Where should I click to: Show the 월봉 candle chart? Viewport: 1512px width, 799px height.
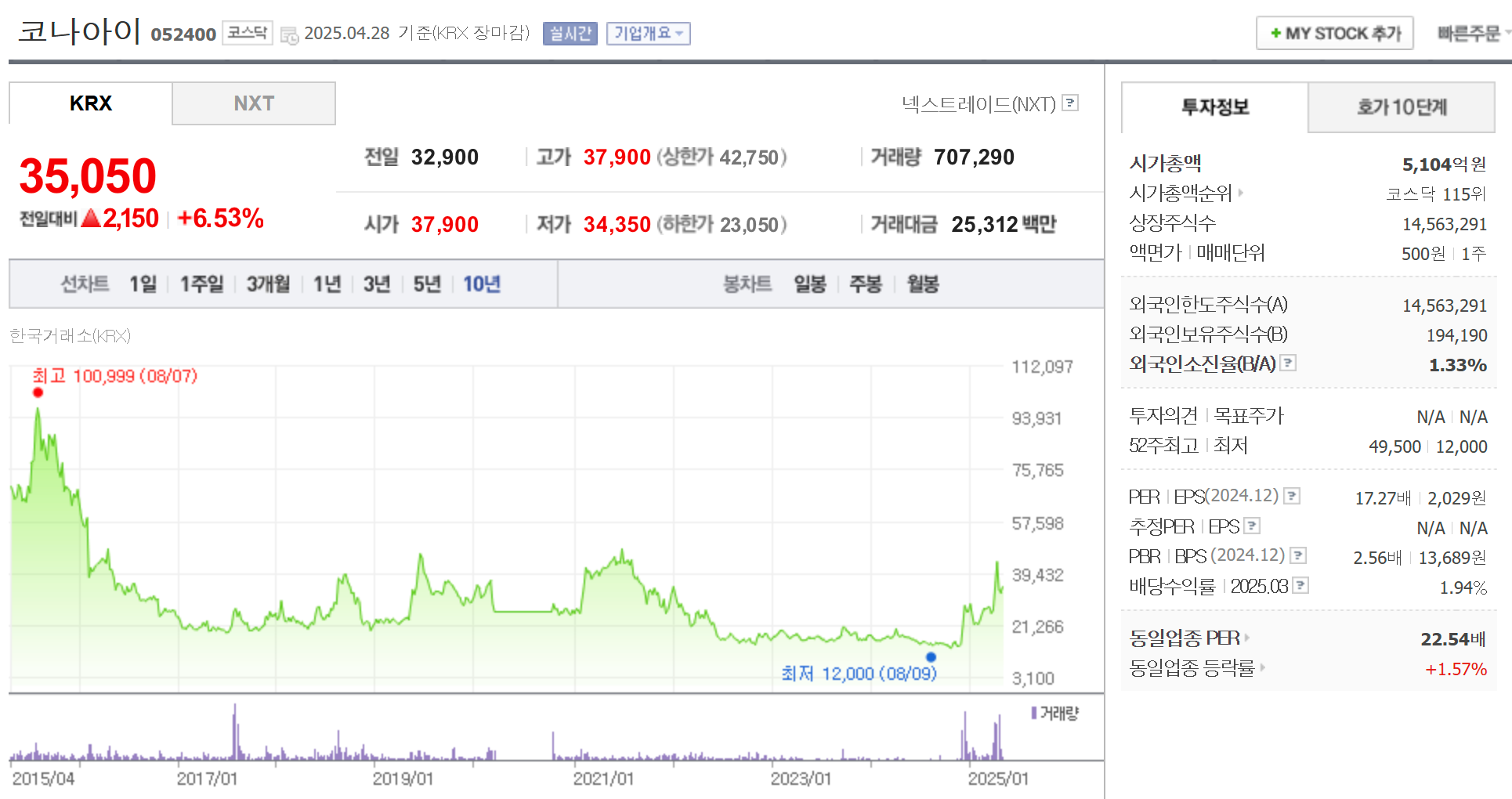tap(923, 284)
